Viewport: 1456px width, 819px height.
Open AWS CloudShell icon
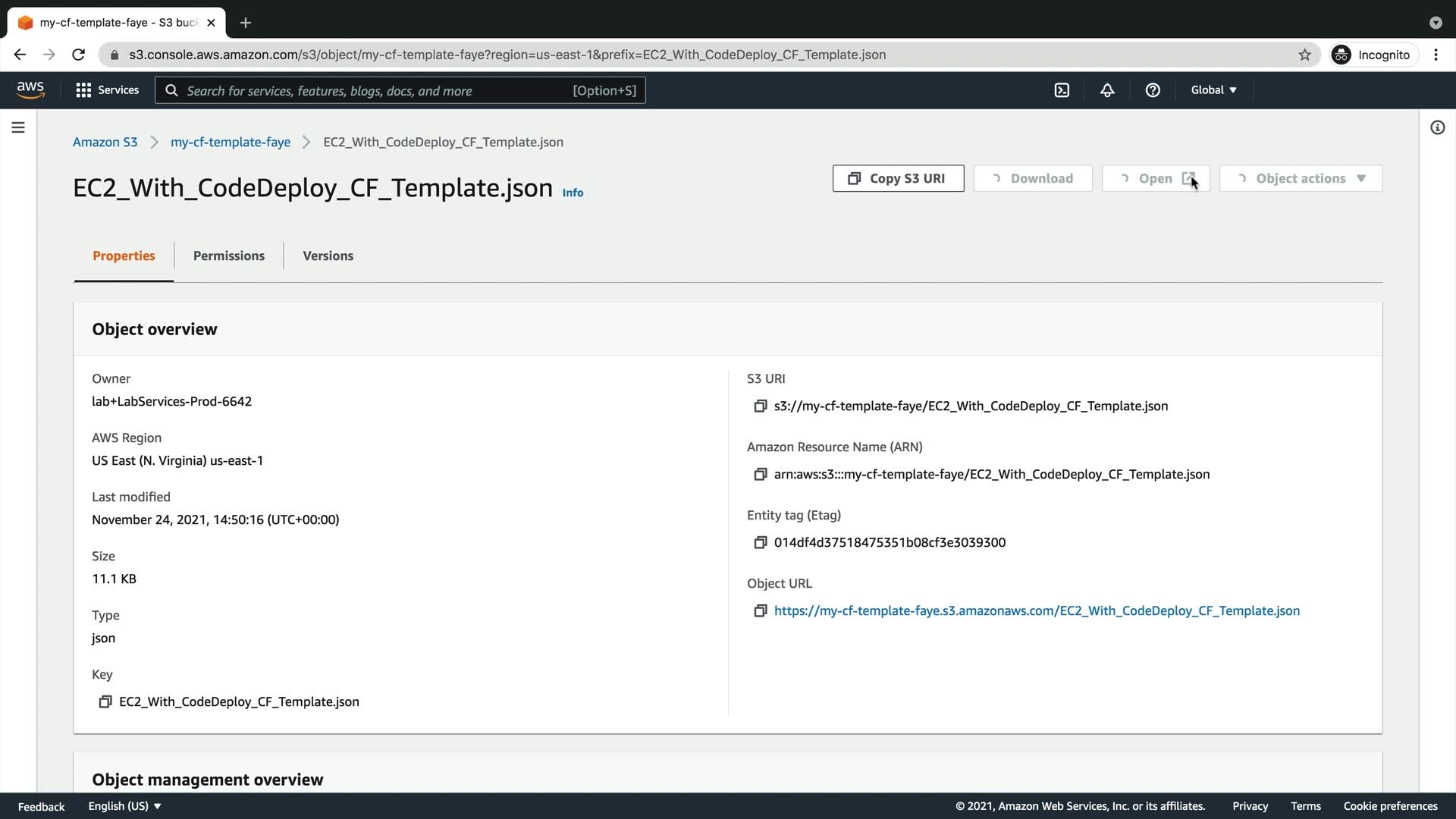pyautogui.click(x=1062, y=90)
